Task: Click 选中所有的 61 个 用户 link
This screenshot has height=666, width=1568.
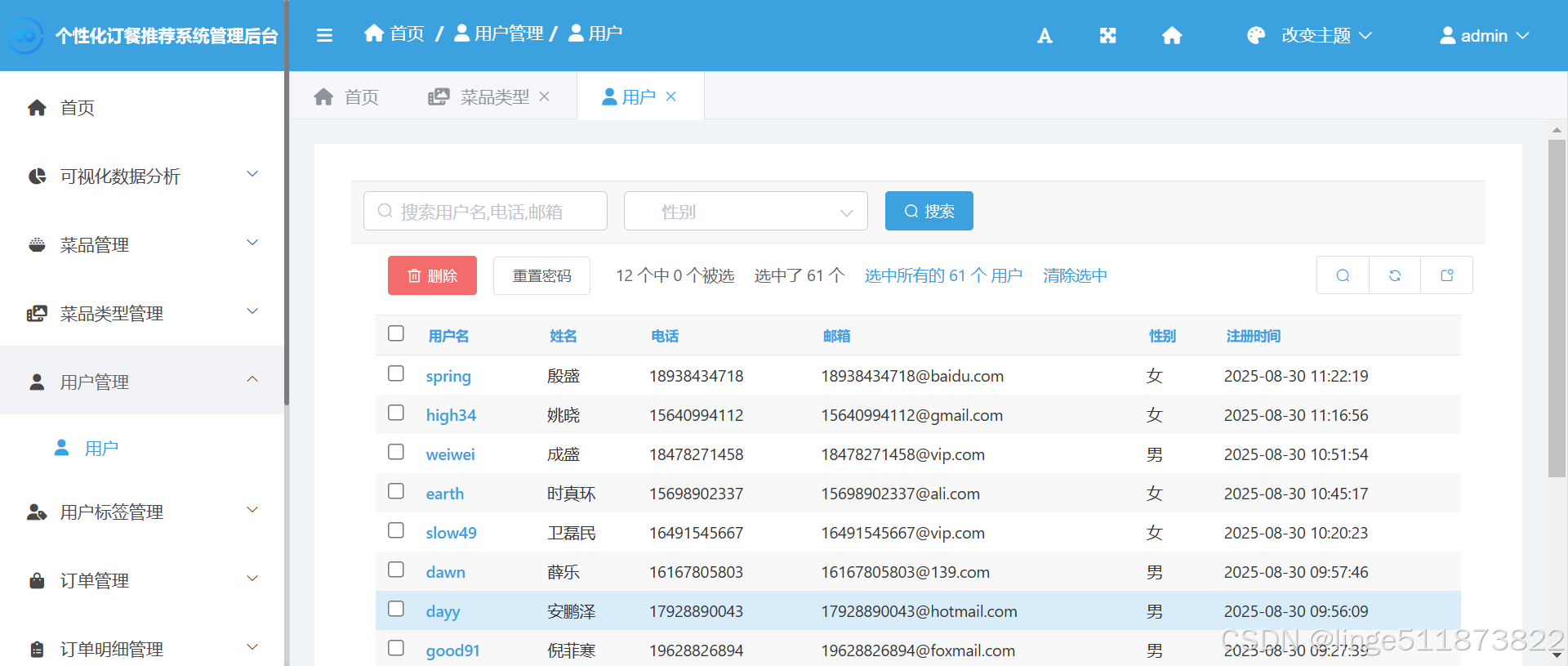Action: [943, 275]
